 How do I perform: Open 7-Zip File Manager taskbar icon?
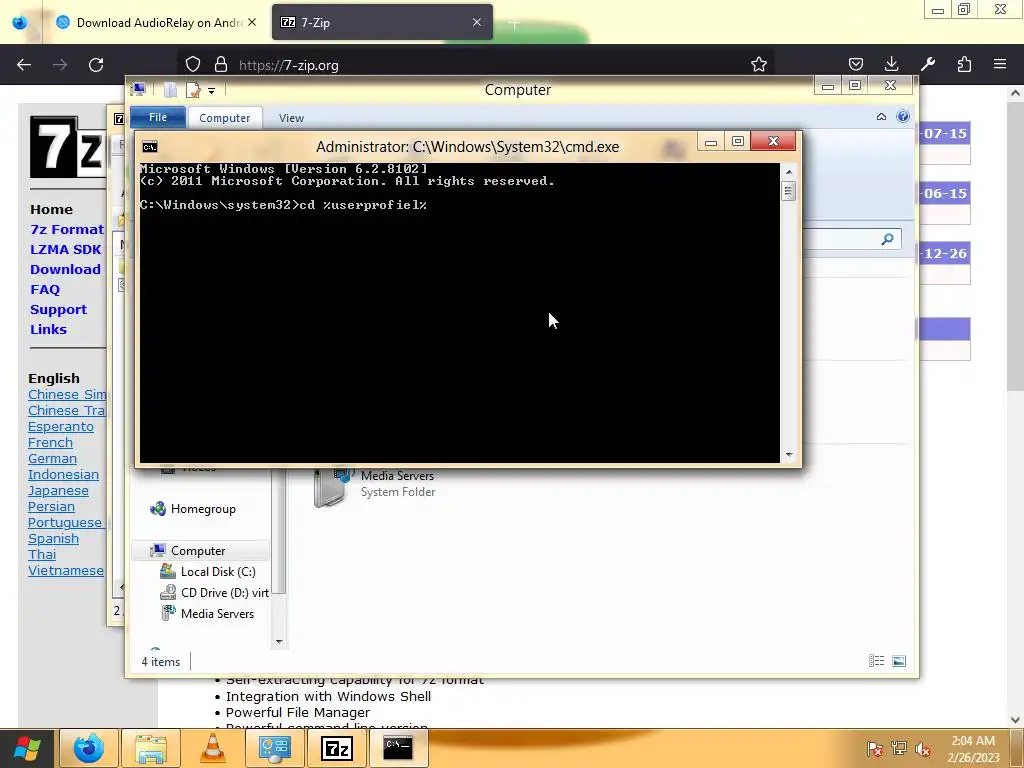[x=337, y=748]
